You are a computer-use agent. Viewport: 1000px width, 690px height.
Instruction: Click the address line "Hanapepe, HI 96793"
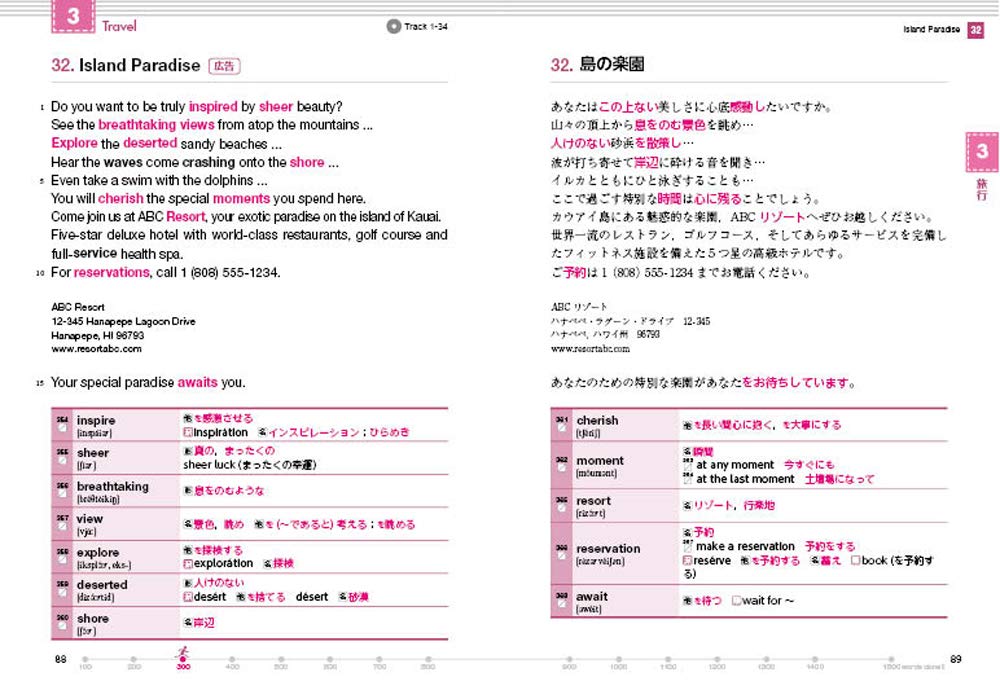pos(98,335)
